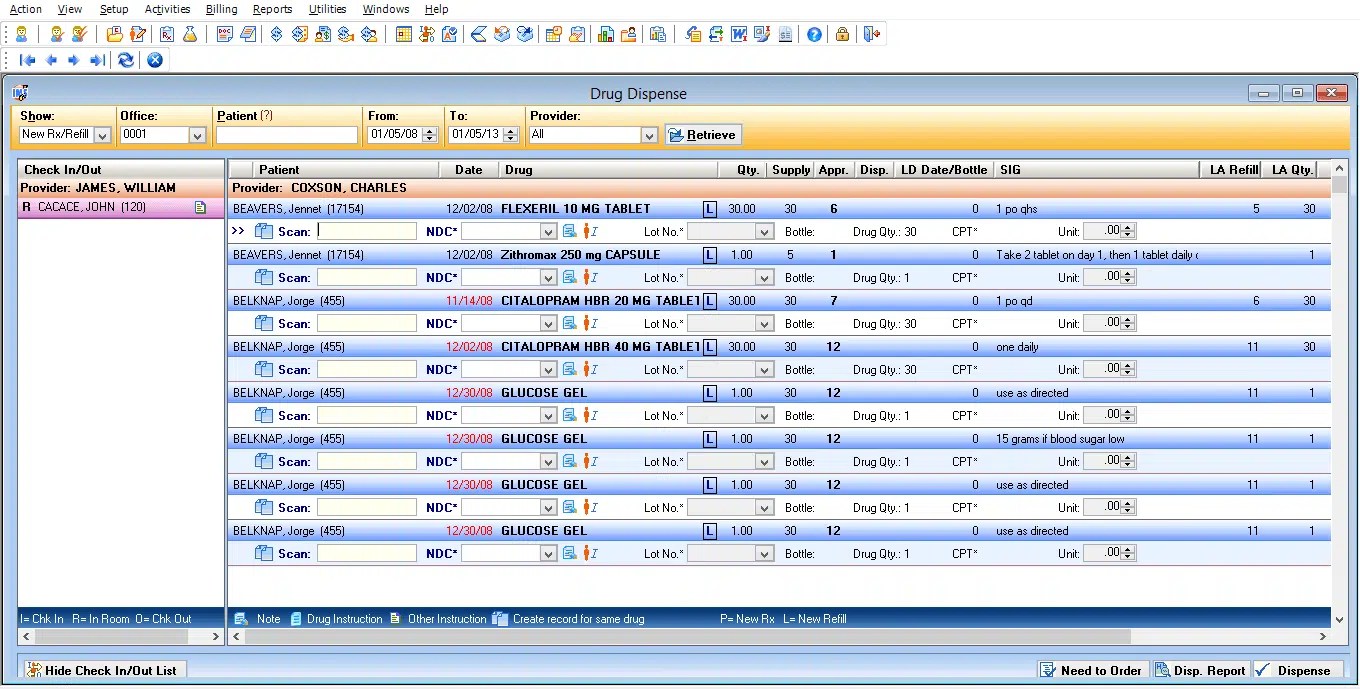Open the Reports menu
This screenshot has height=689, width=1360.
click(x=272, y=9)
